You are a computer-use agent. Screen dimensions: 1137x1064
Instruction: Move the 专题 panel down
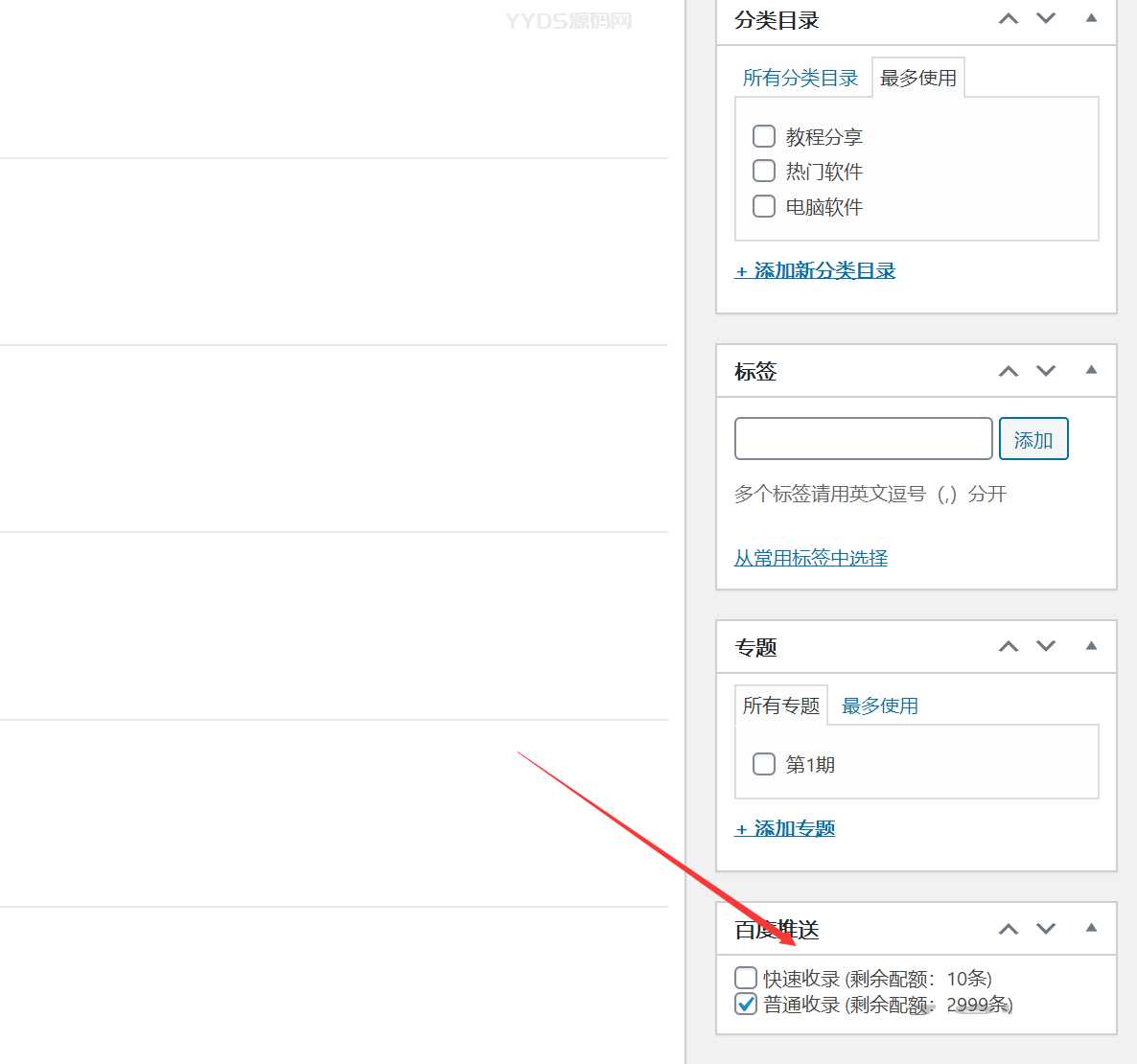tap(1046, 647)
